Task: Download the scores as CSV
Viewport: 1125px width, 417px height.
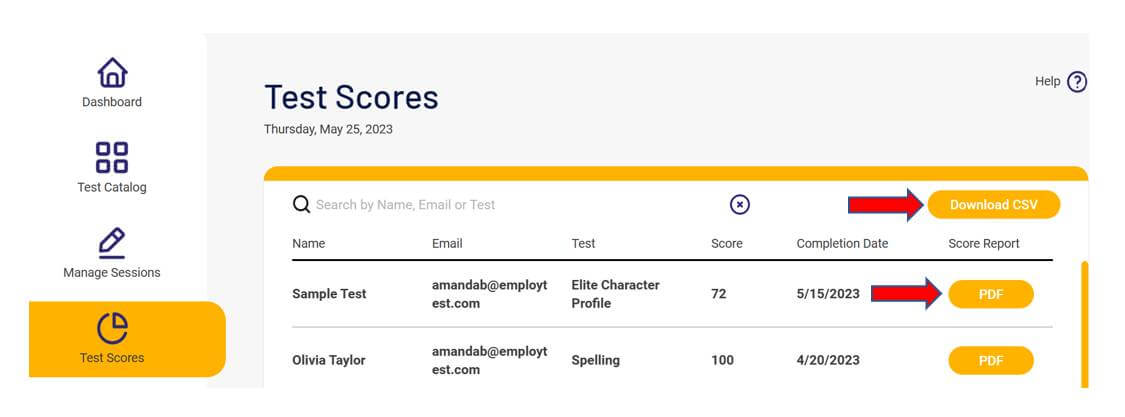Action: coord(994,205)
